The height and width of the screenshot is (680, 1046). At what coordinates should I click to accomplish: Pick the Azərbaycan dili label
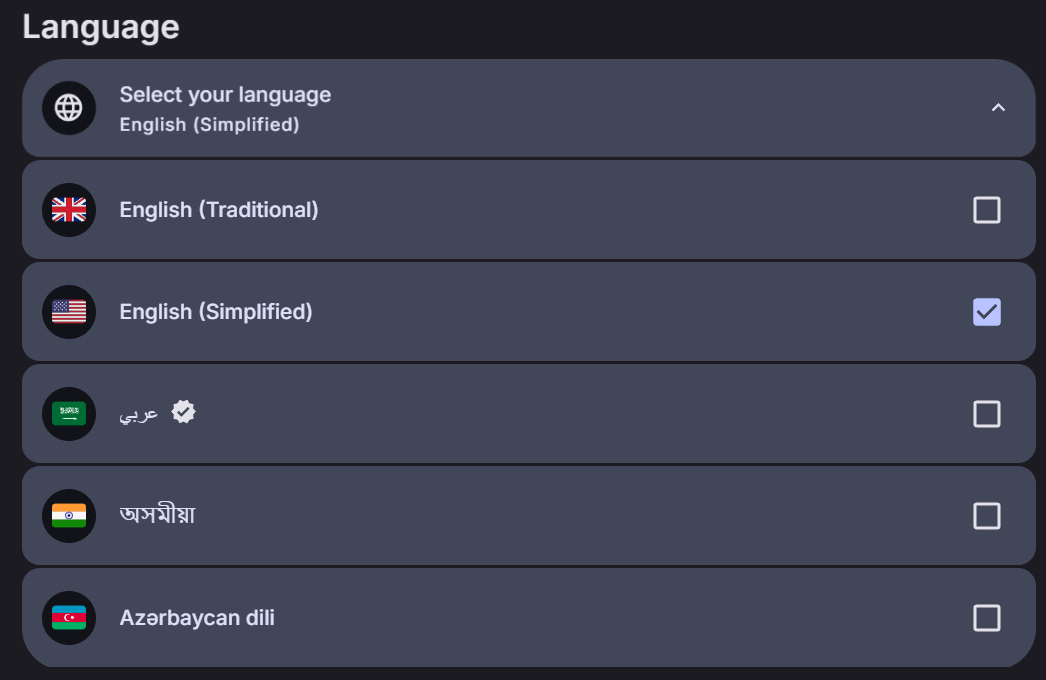197,618
